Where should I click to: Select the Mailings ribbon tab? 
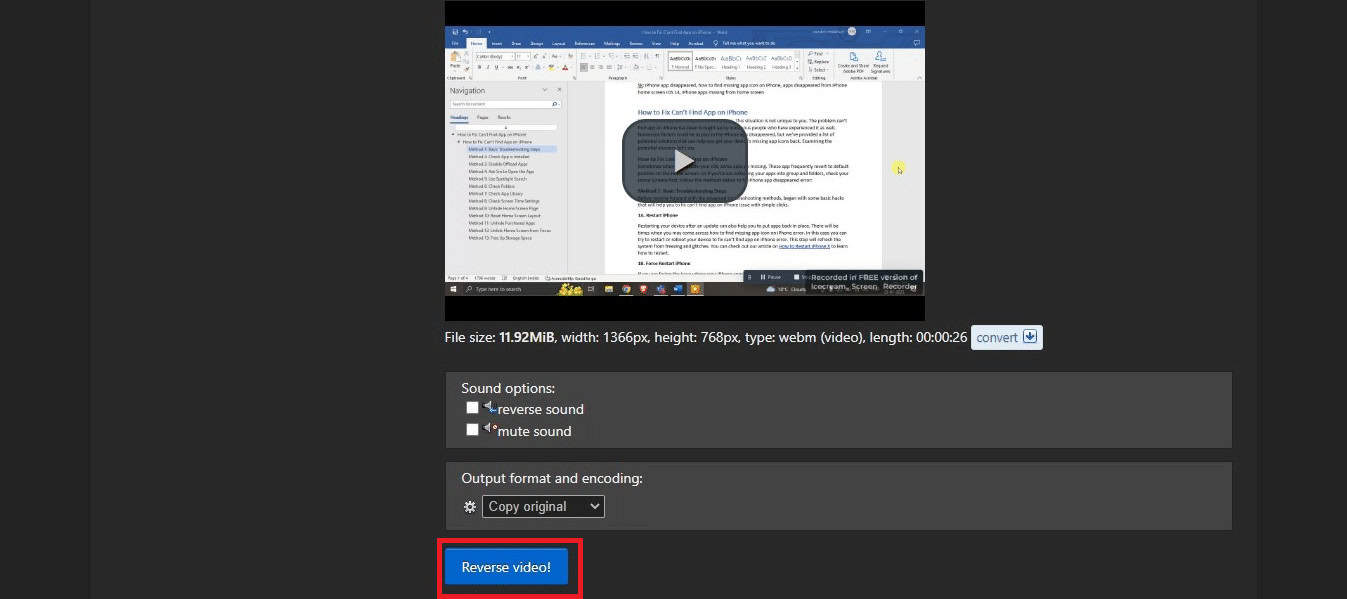click(x=611, y=44)
